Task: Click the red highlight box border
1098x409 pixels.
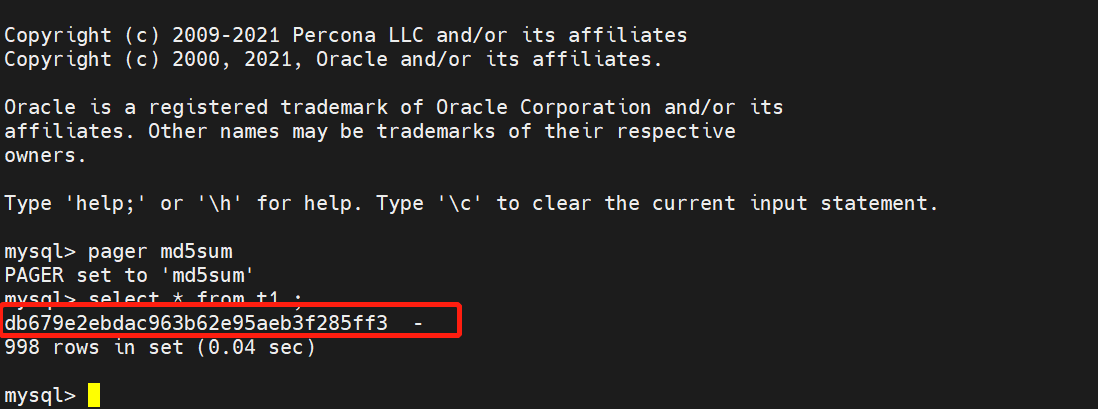Action: pyautogui.click(x=231, y=305)
